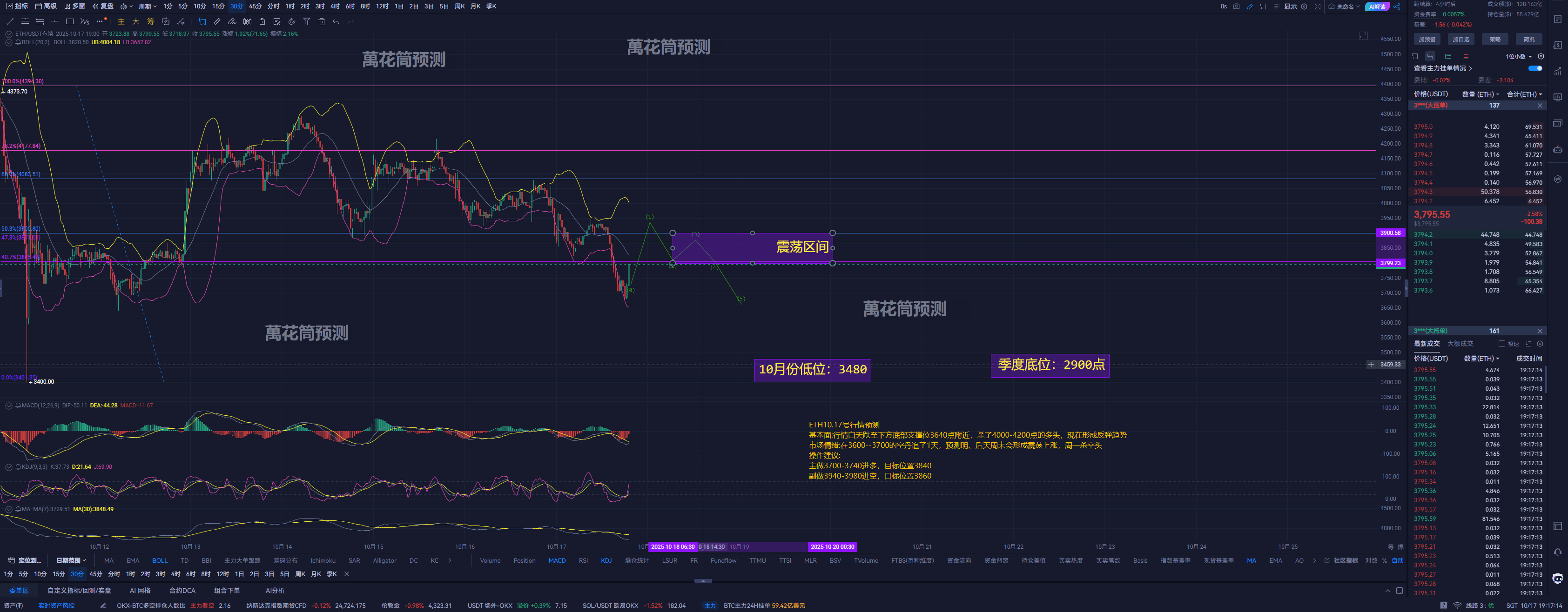Viewport: 1568px width, 612px height.
Task: Take a chart screenshot with camera icon
Action: coord(1236,6)
